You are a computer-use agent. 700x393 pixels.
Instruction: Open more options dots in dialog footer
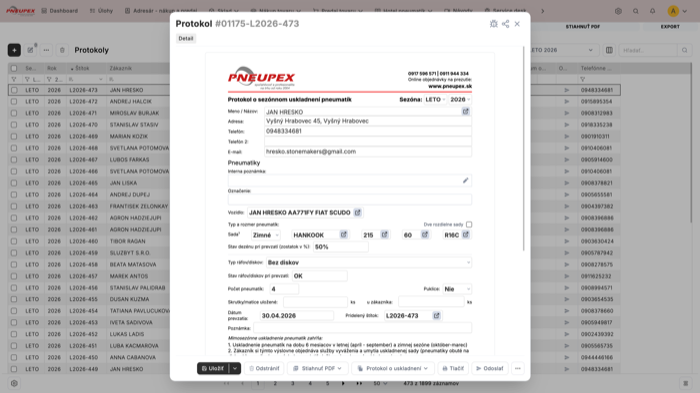518,368
